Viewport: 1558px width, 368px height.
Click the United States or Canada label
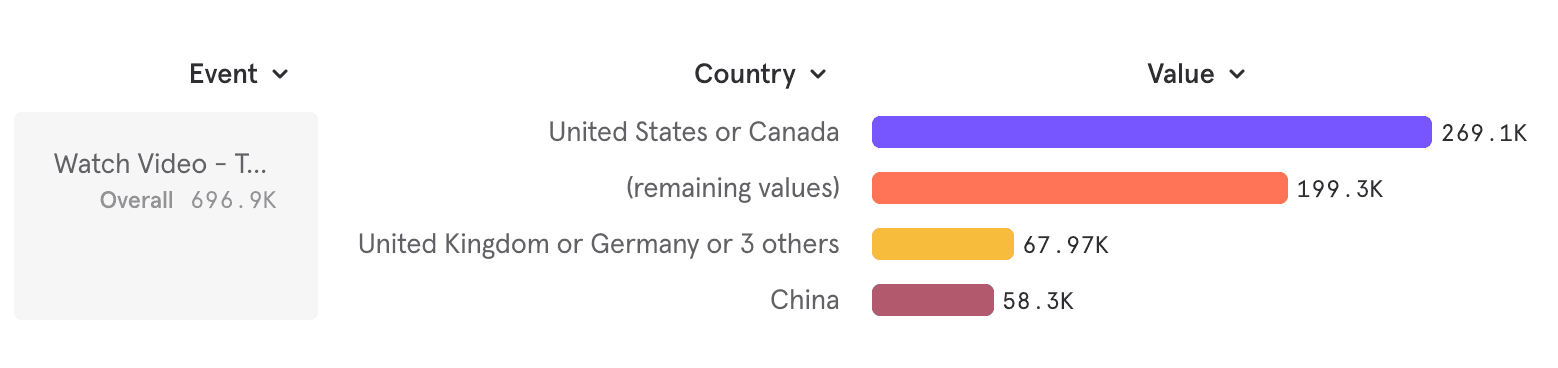point(694,132)
